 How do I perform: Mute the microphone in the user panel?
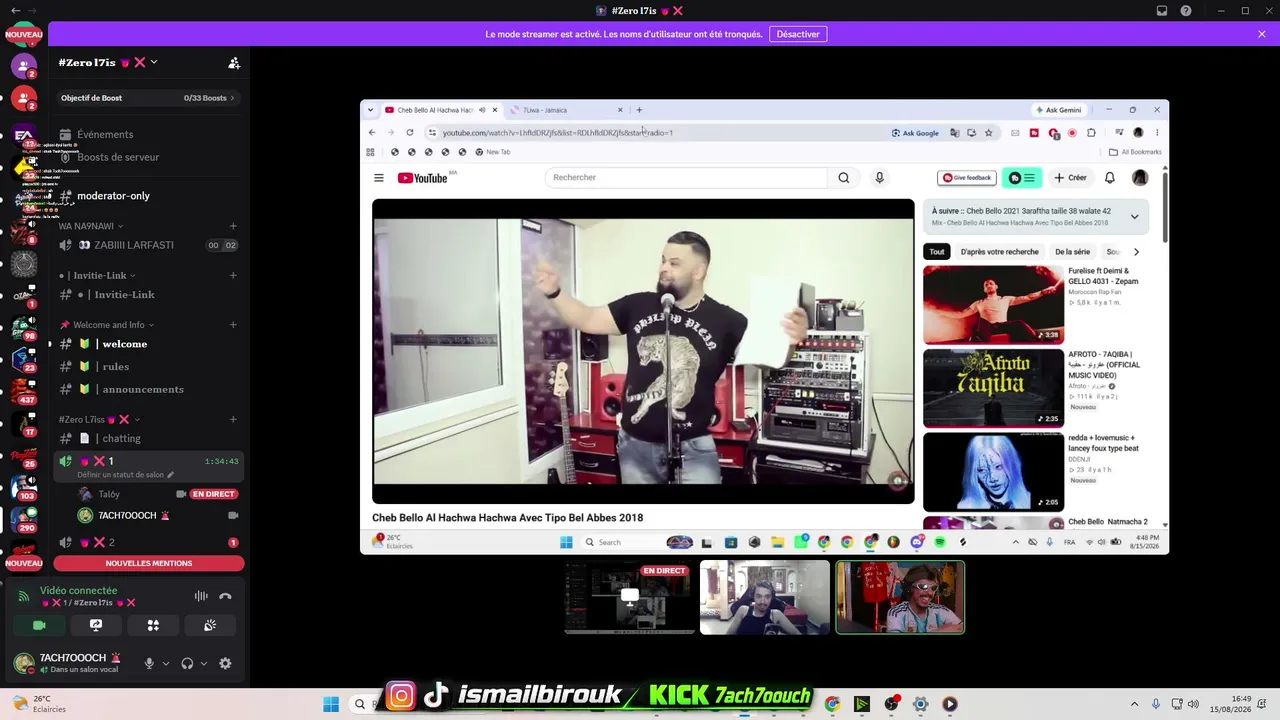[149, 663]
